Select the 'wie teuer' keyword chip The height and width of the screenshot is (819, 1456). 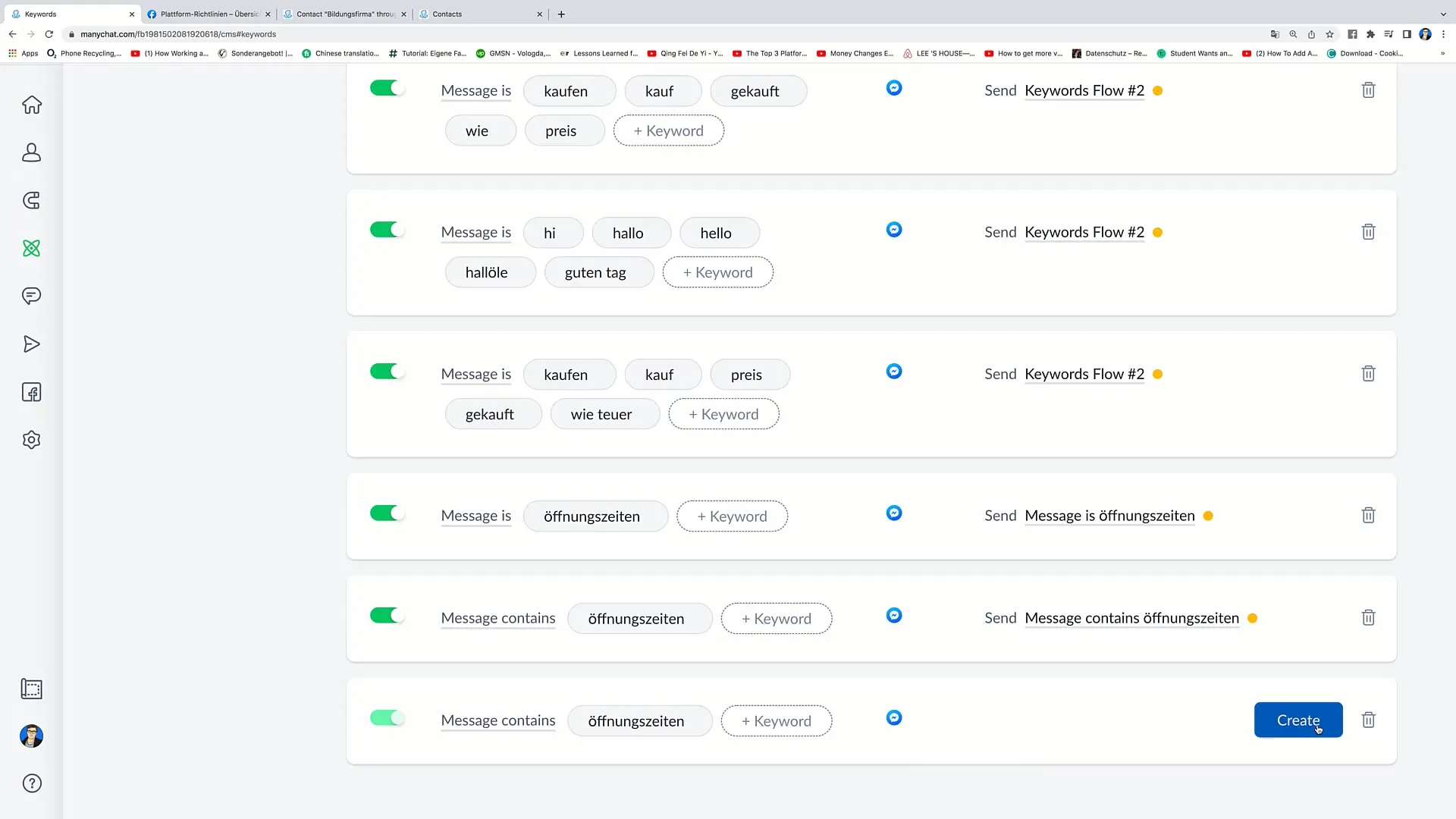605,414
